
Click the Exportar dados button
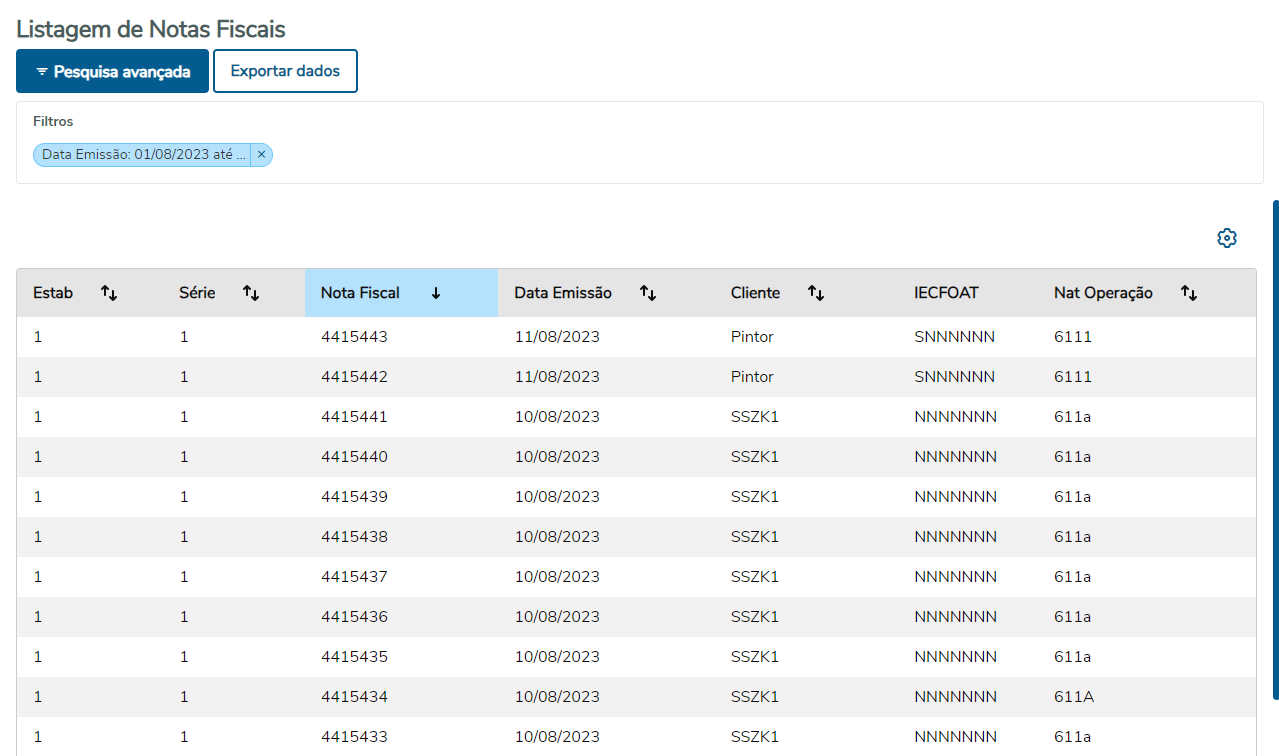(285, 71)
